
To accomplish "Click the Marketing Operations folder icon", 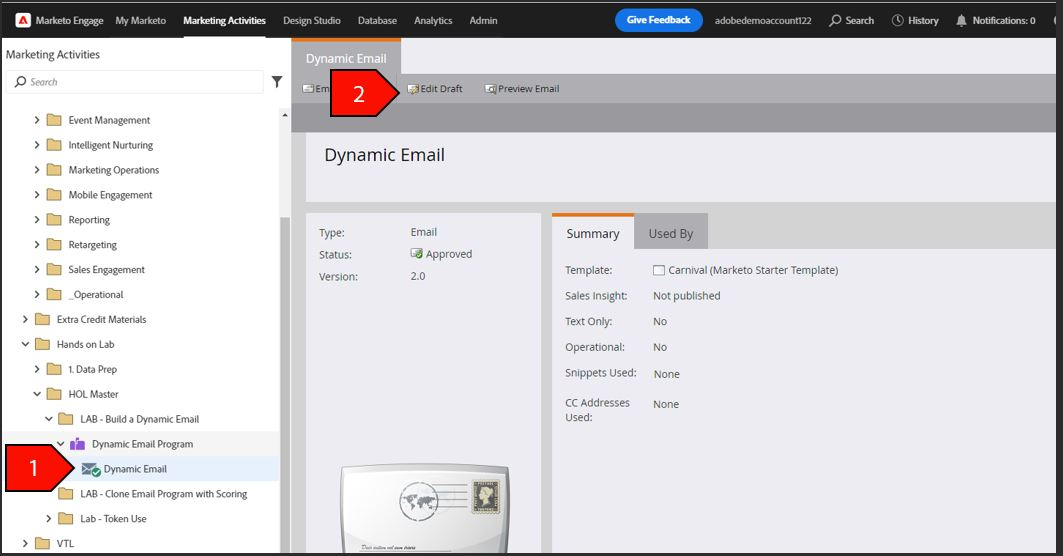I will coord(54,170).
